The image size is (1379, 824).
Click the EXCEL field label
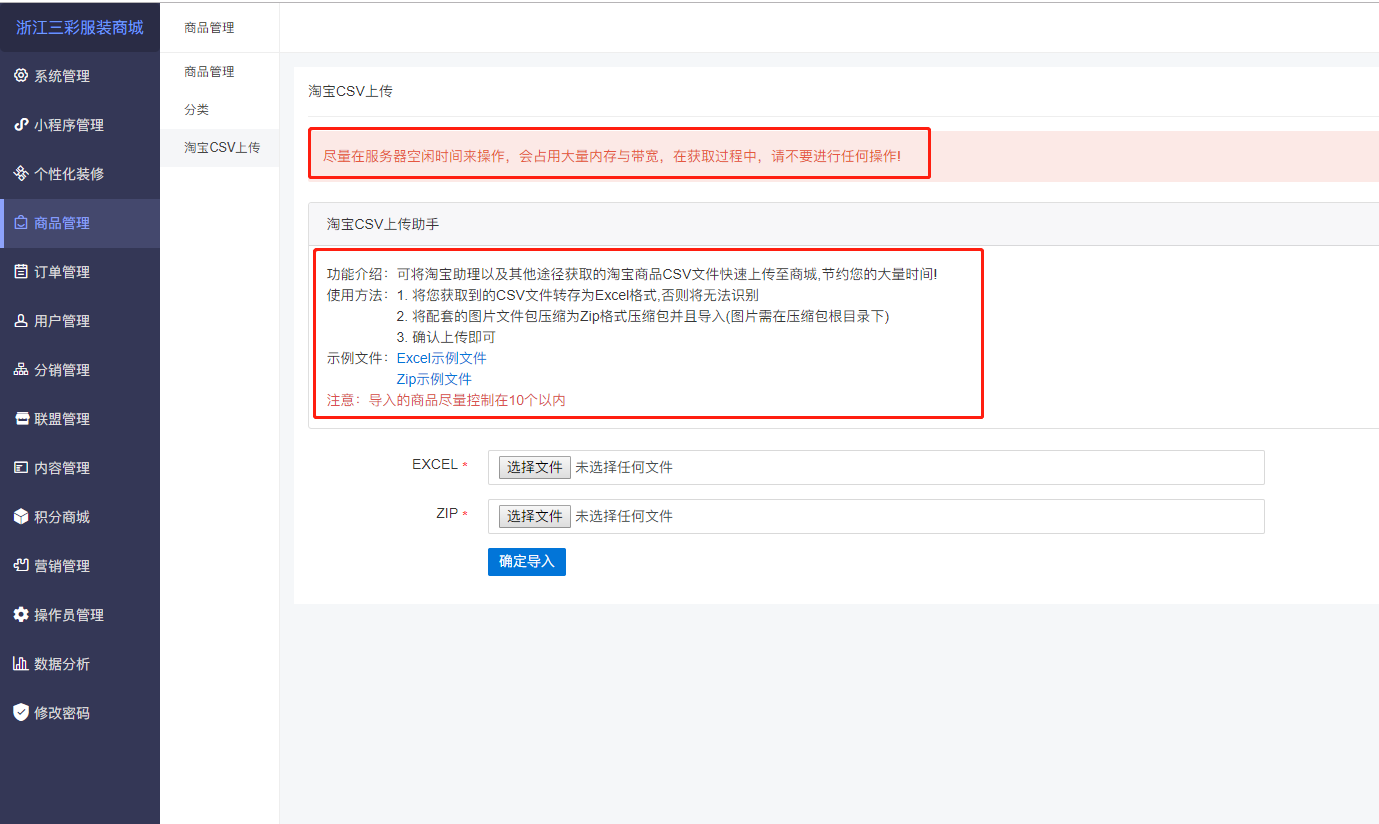coord(435,464)
